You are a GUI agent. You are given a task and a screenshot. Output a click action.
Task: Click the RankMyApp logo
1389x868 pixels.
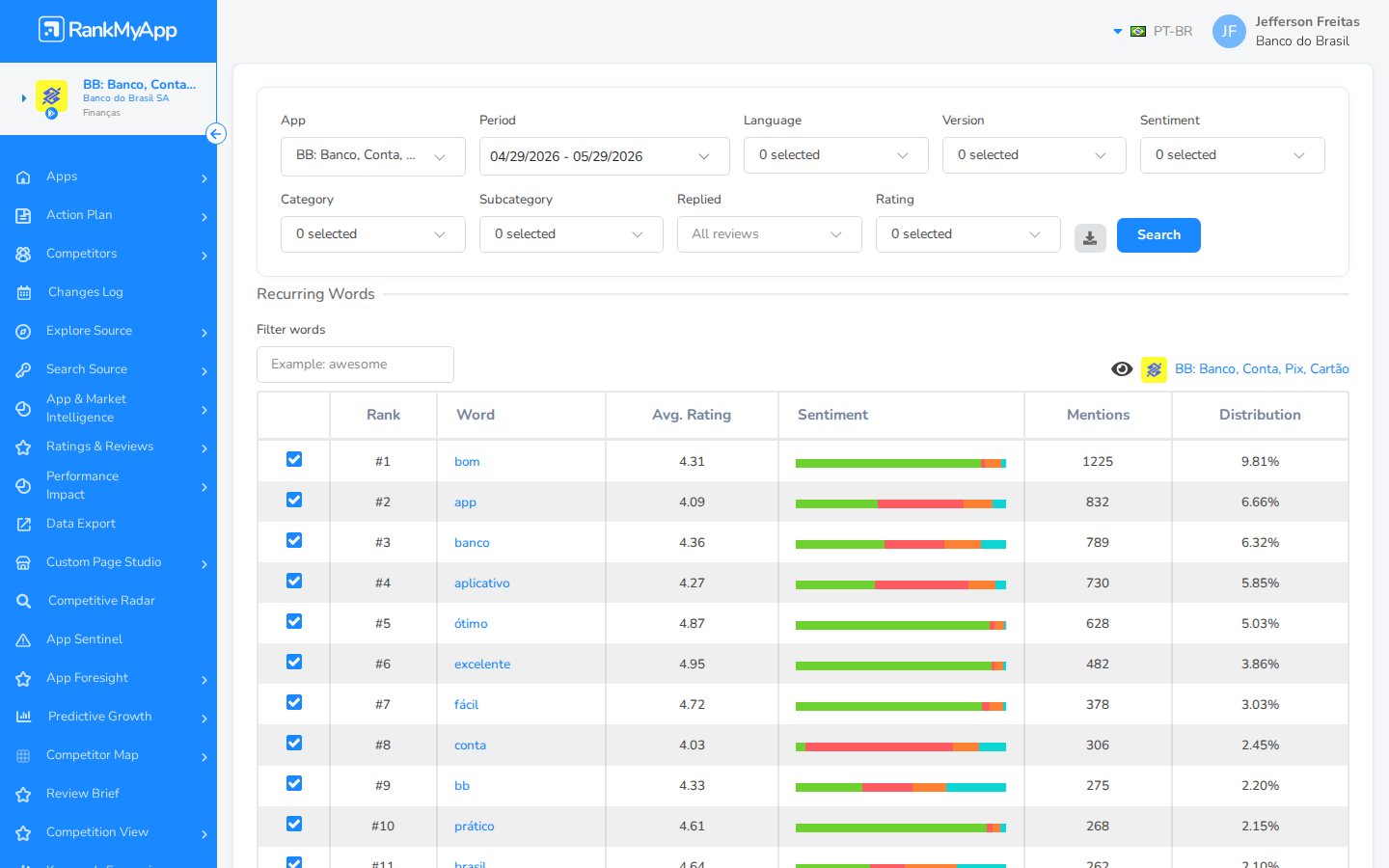[108, 30]
